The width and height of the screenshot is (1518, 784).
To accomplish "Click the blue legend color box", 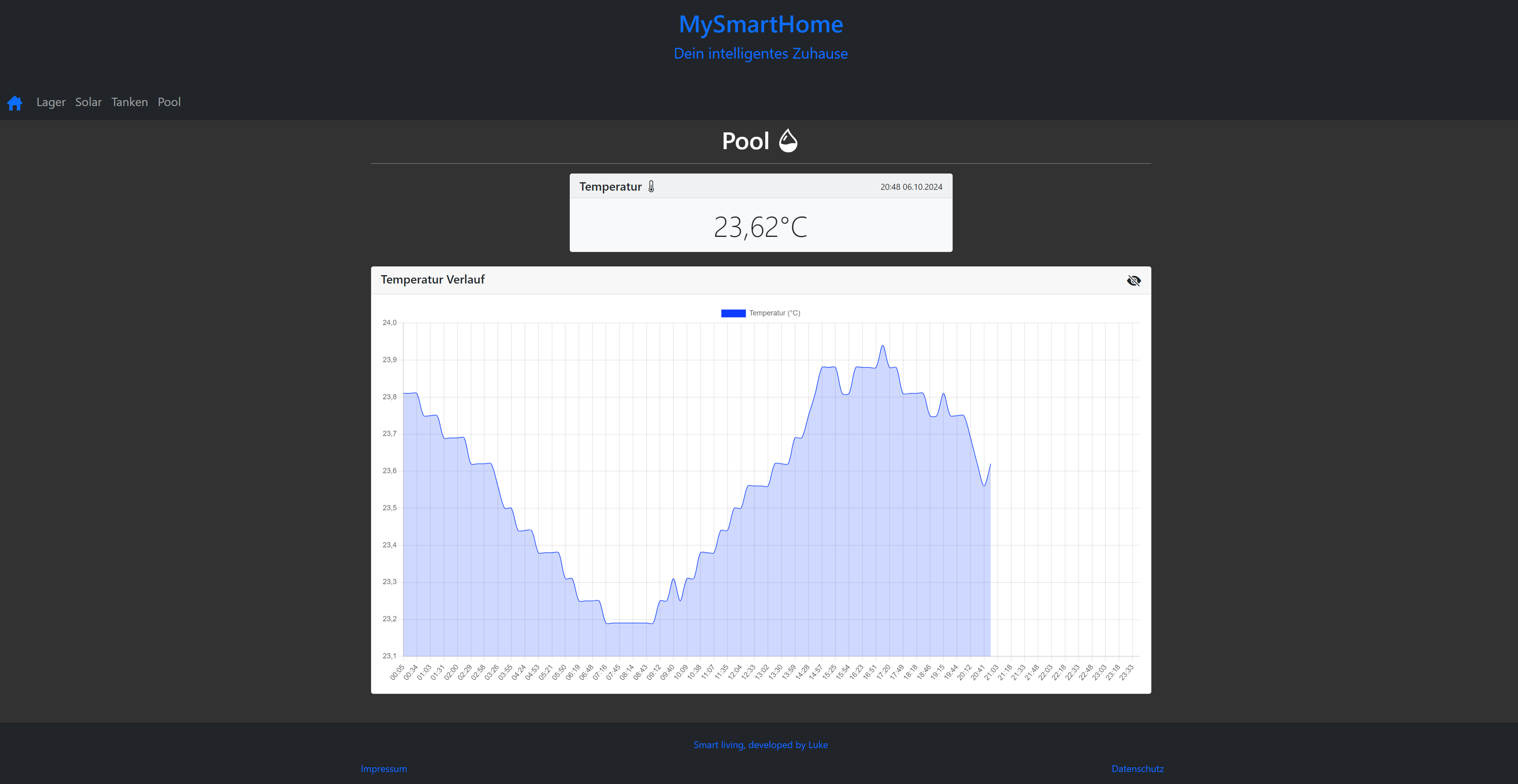I will (733, 313).
